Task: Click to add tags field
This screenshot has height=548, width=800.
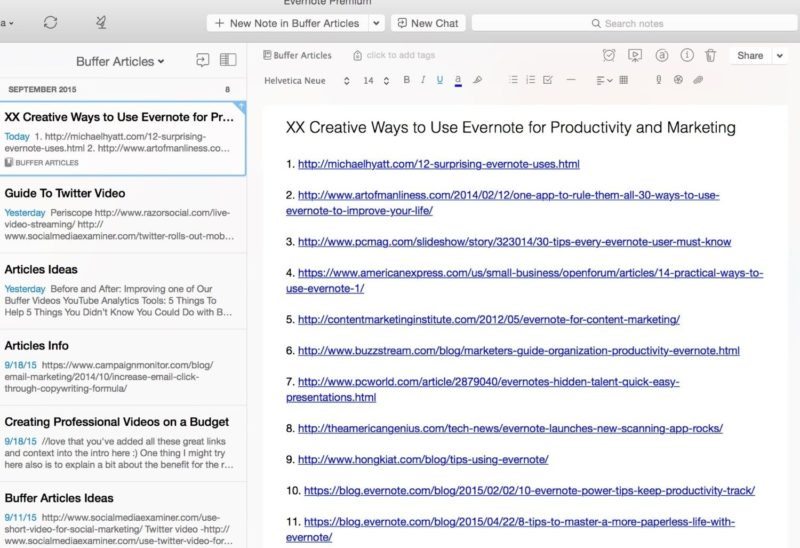Action: (394, 55)
